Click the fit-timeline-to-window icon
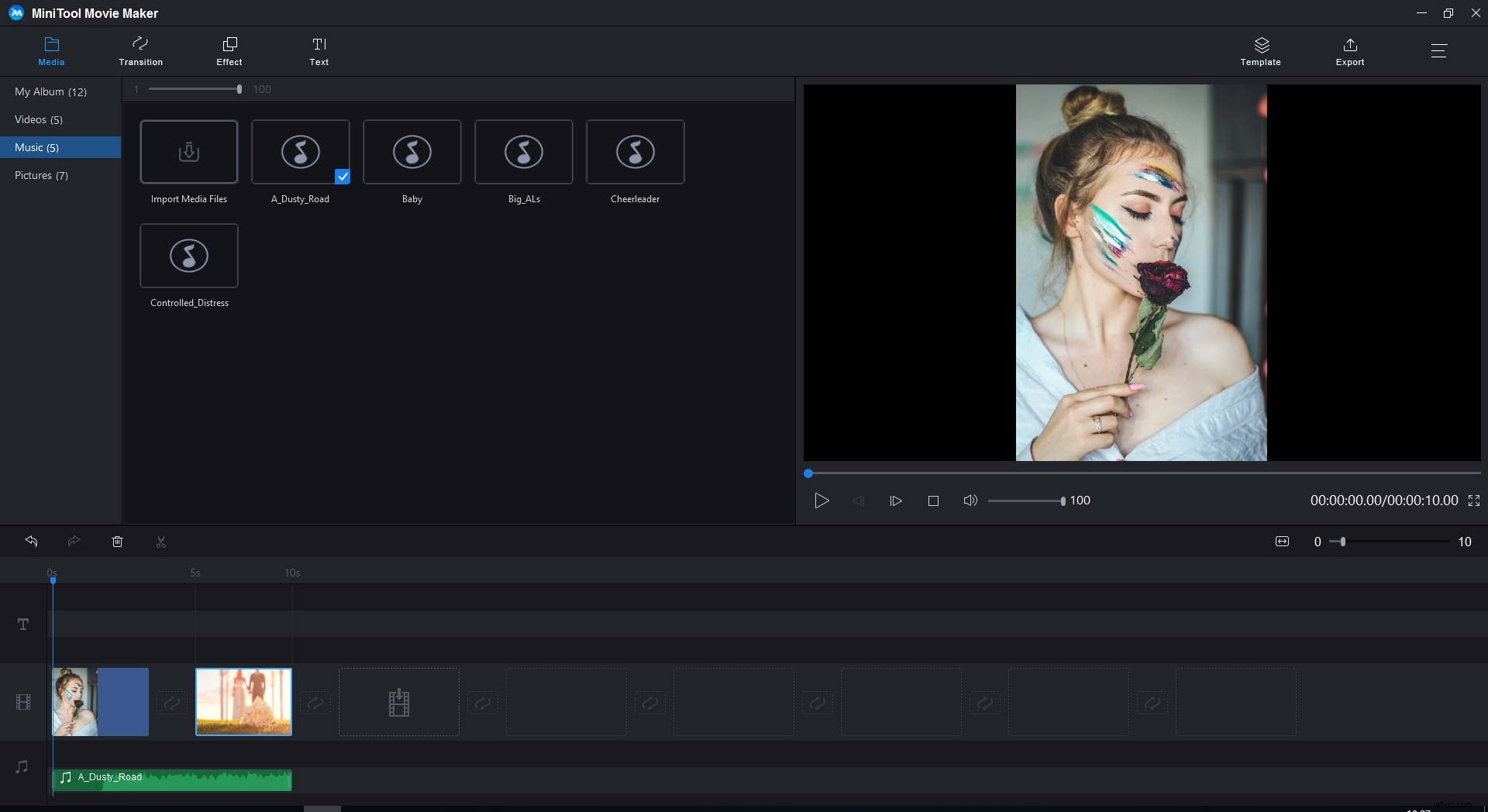Screen dimensions: 1488x812 (x=1282, y=541)
